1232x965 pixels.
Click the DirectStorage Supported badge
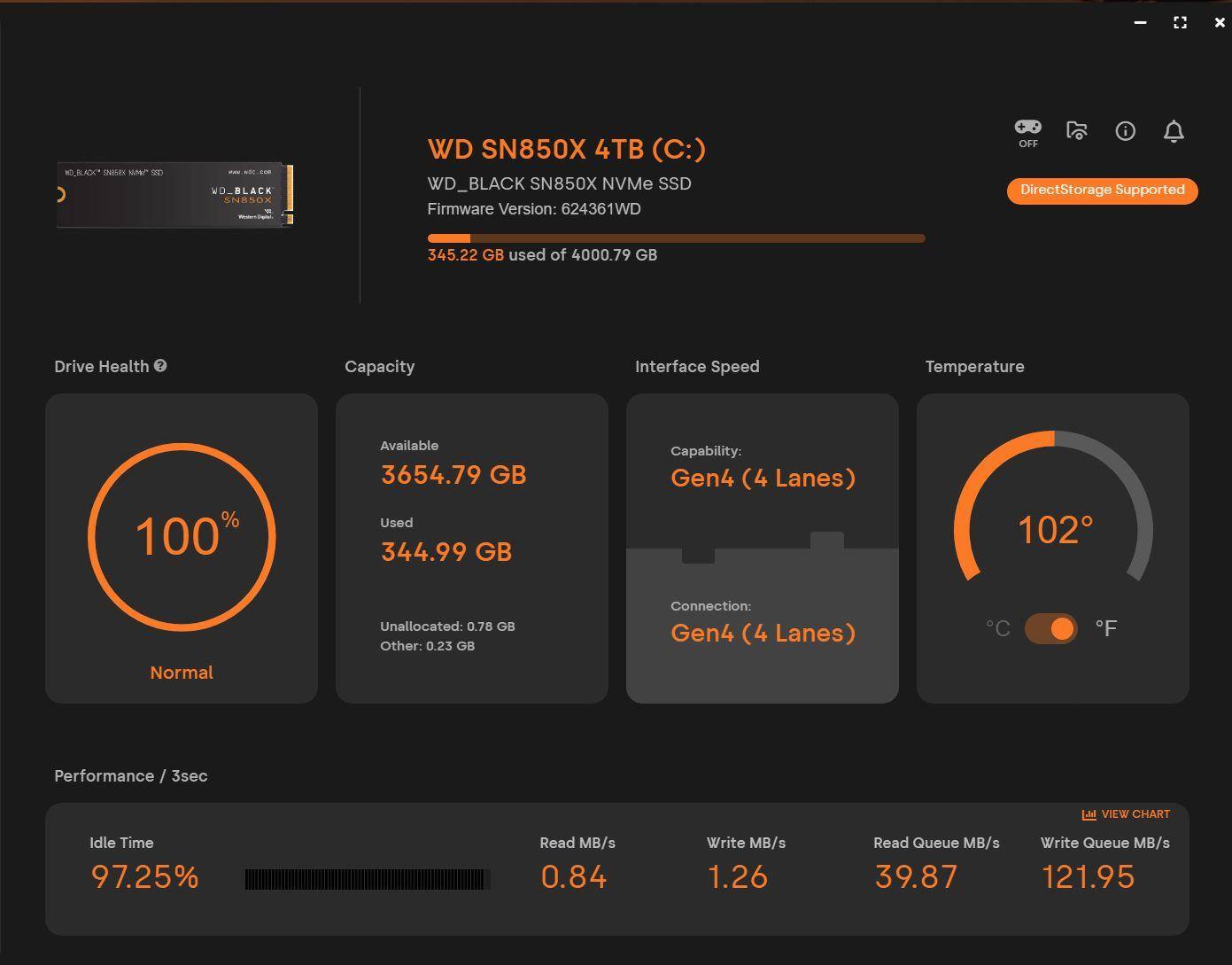(x=1102, y=191)
